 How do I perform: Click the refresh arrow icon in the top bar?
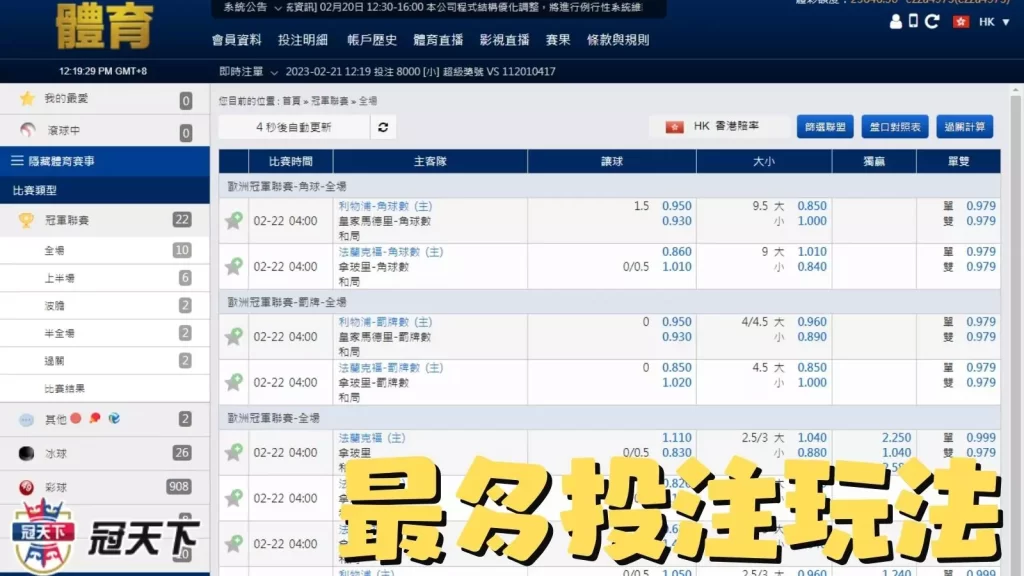click(932, 21)
